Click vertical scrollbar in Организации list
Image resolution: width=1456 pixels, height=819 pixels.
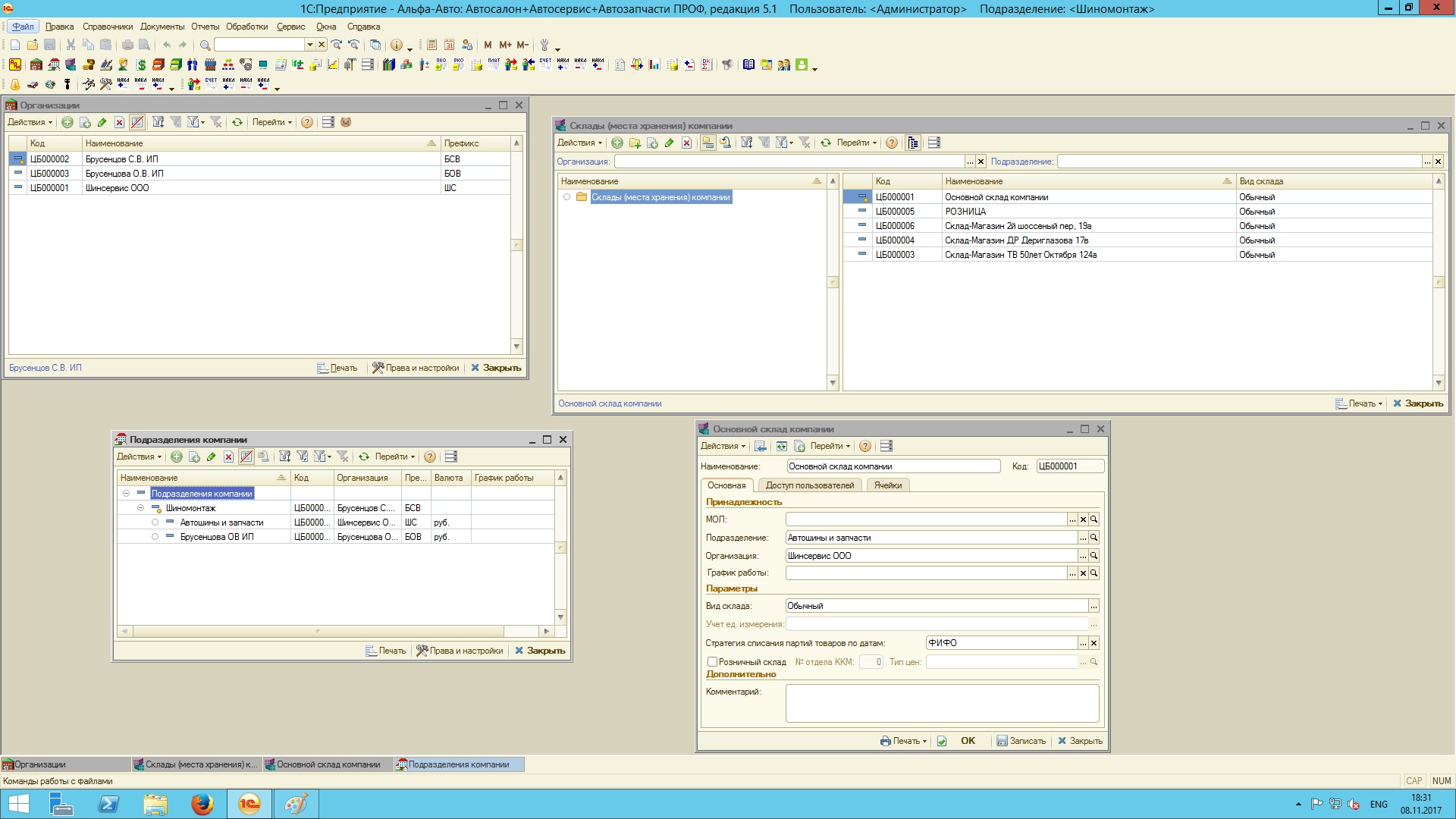(x=516, y=245)
